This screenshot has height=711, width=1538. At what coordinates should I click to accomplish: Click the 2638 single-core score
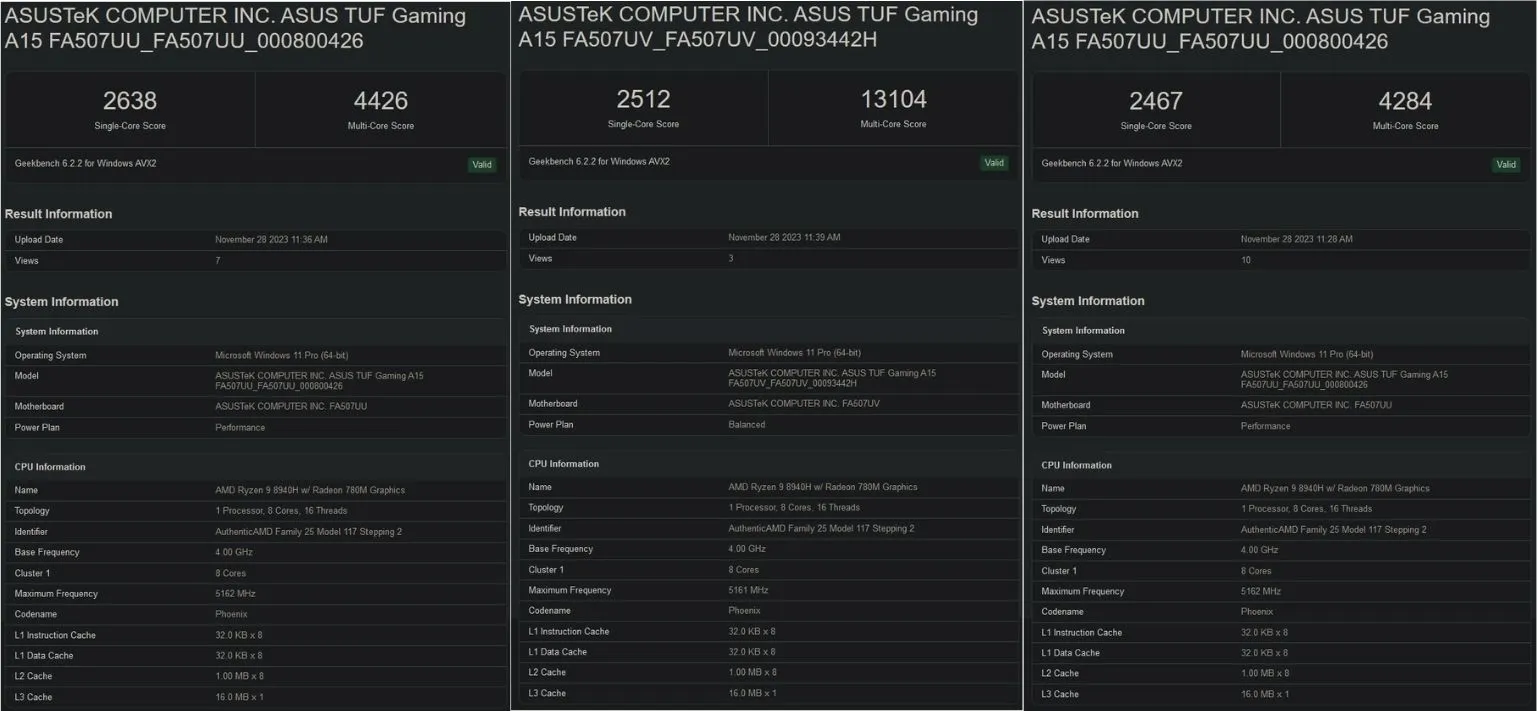coord(130,101)
